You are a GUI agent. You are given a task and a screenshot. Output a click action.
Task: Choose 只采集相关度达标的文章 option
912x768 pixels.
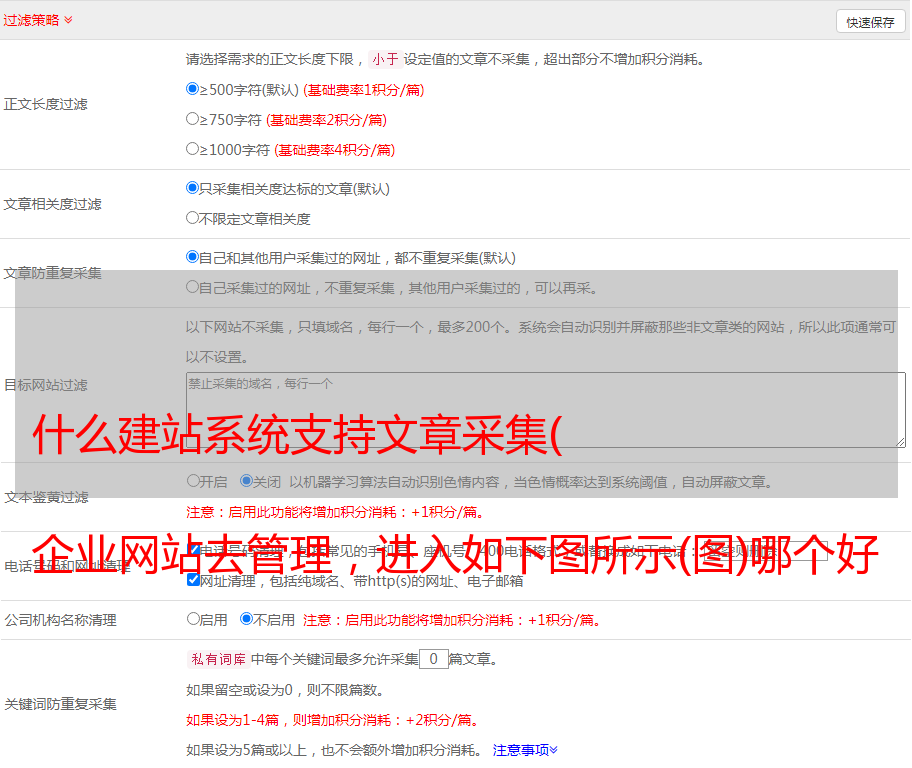pyautogui.click(x=192, y=188)
